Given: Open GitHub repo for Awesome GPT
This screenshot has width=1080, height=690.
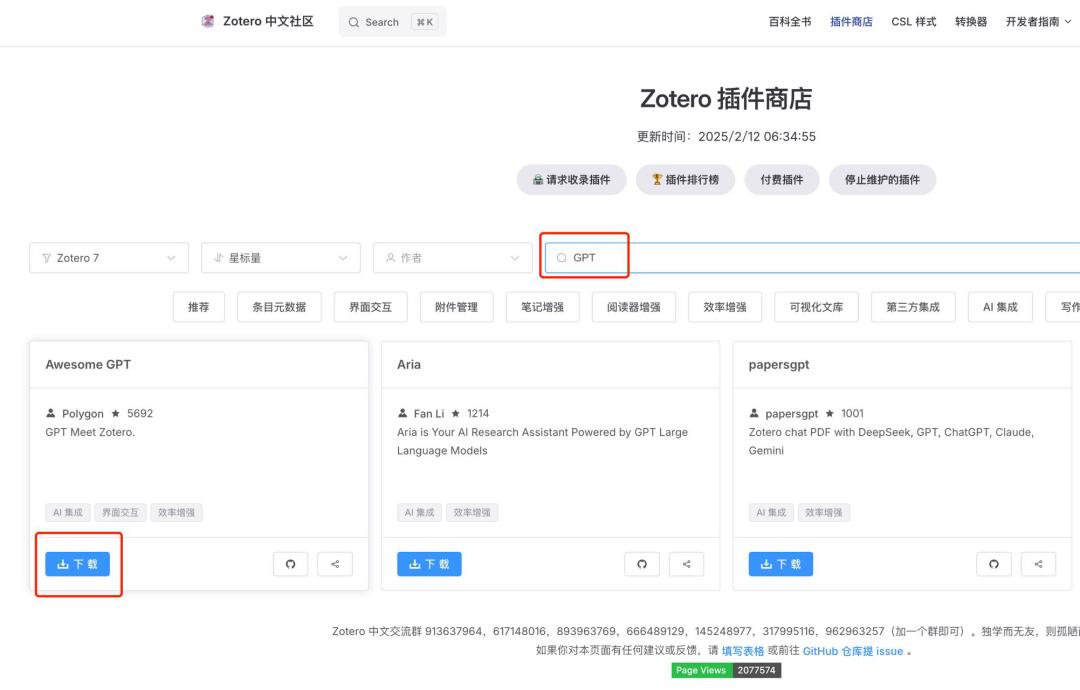Looking at the screenshot, I should [291, 564].
